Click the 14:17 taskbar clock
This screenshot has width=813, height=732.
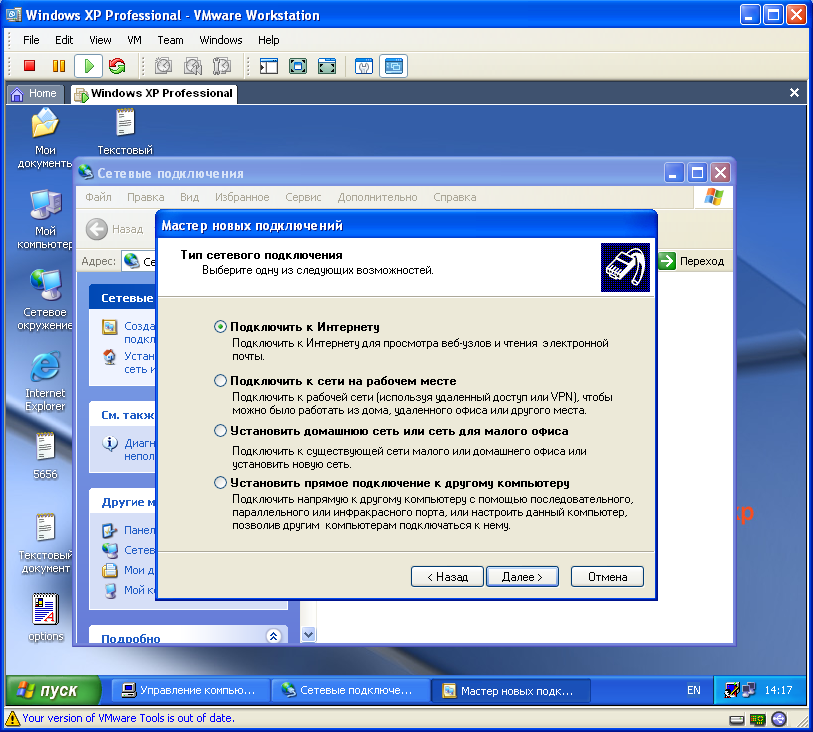[x=778, y=690]
